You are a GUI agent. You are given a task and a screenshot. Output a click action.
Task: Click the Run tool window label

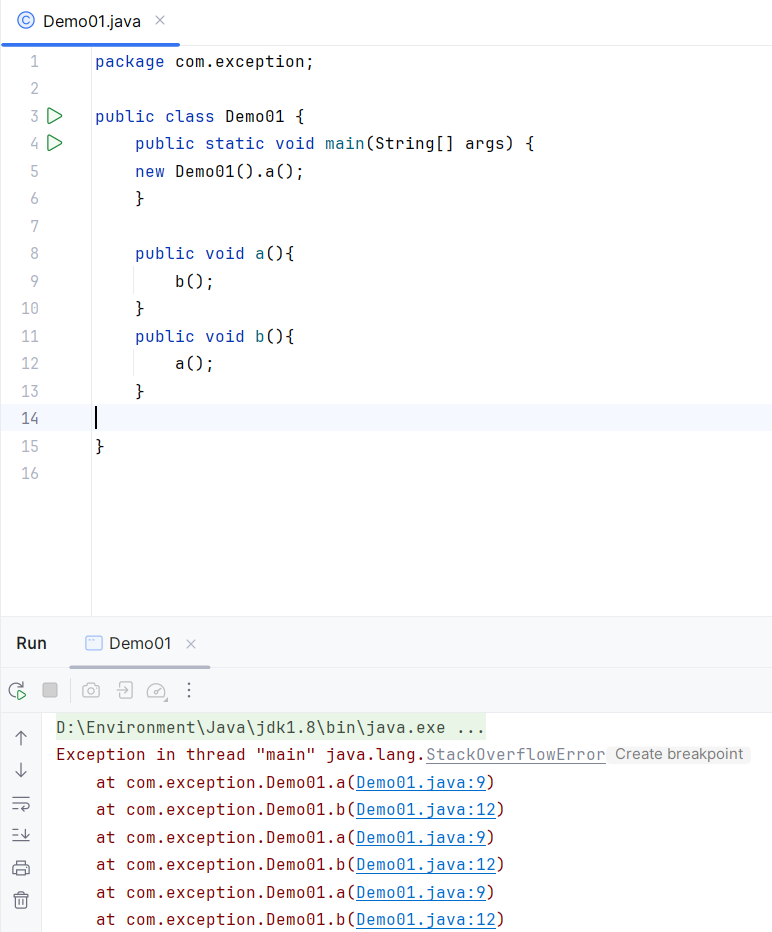click(x=31, y=644)
